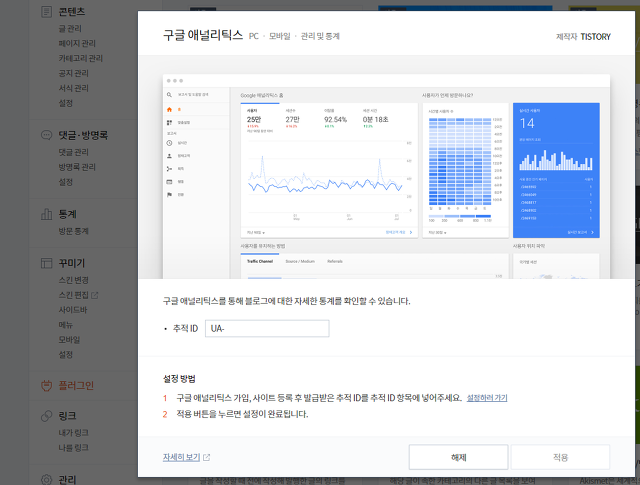Click the PC tag in dialog header
The height and width of the screenshot is (485, 640).
[x=253, y=36]
